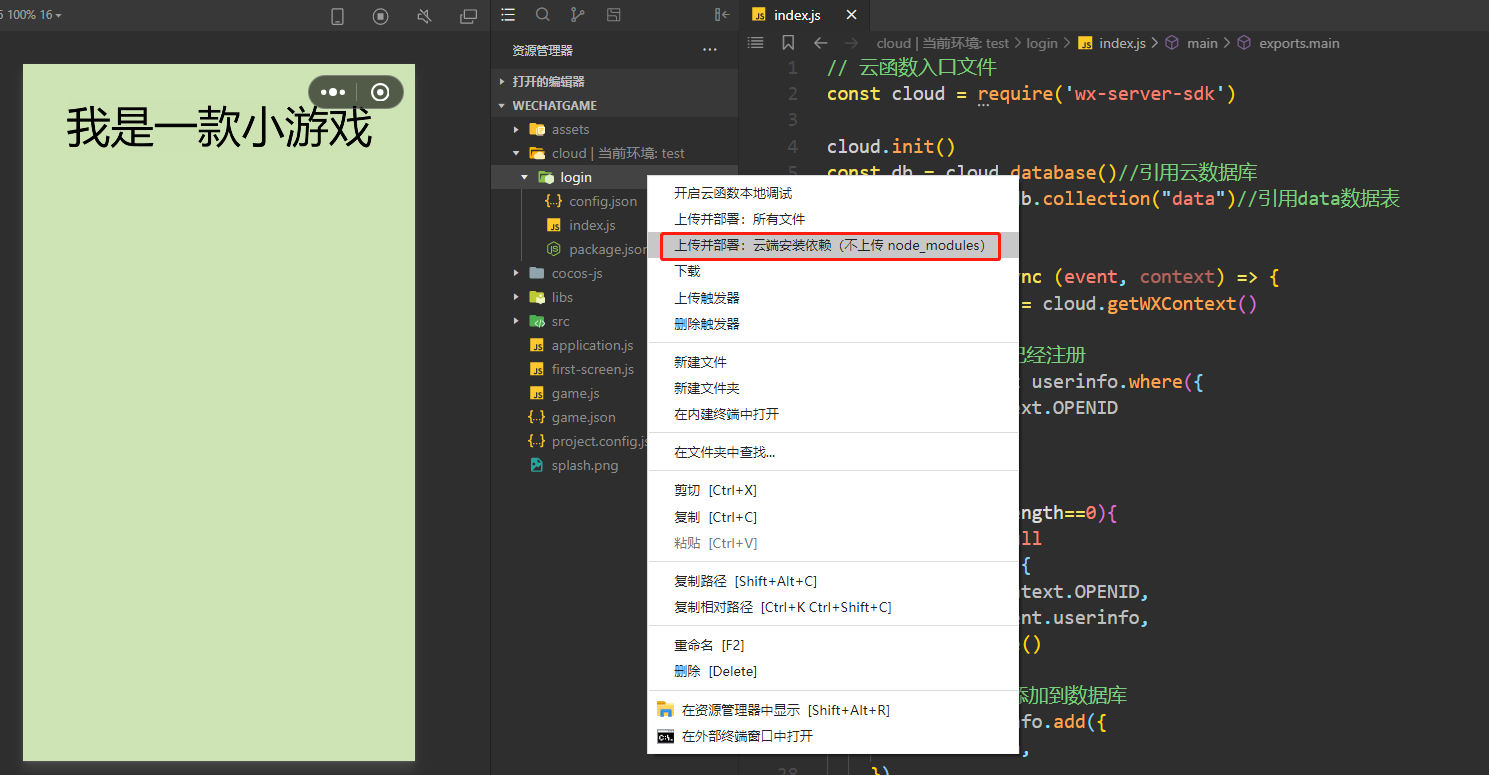Image resolution: width=1489 pixels, height=775 pixels.
Task: Open the resource manager more options (…)
Action: (710, 50)
